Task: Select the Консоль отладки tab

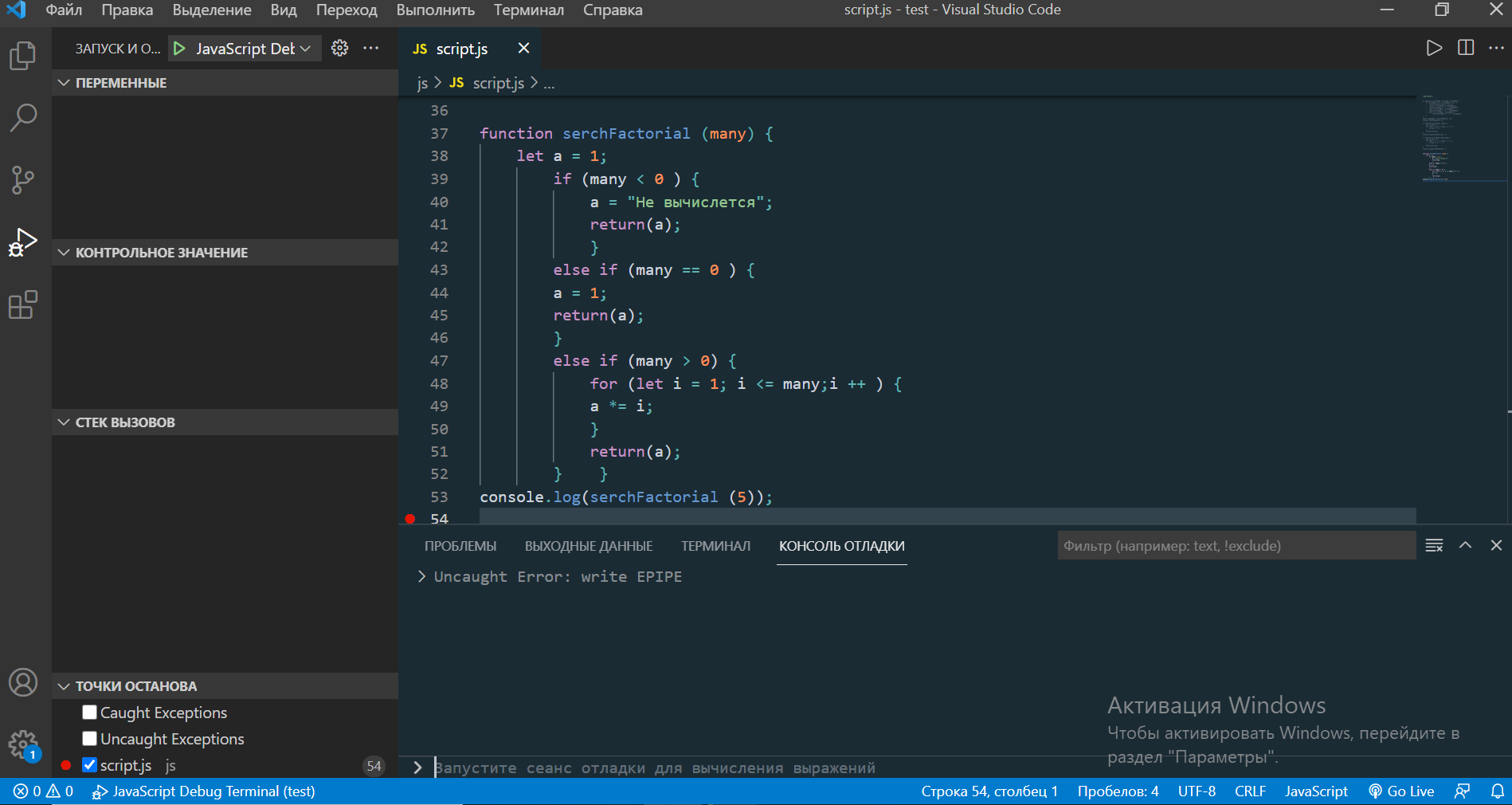Action: [842, 546]
